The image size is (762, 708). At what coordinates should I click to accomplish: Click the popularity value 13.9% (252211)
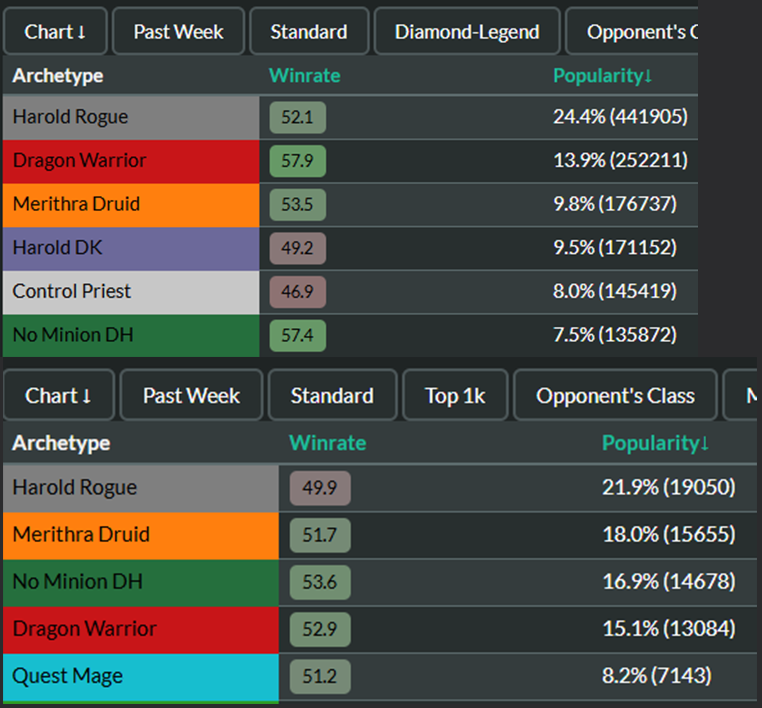(621, 160)
